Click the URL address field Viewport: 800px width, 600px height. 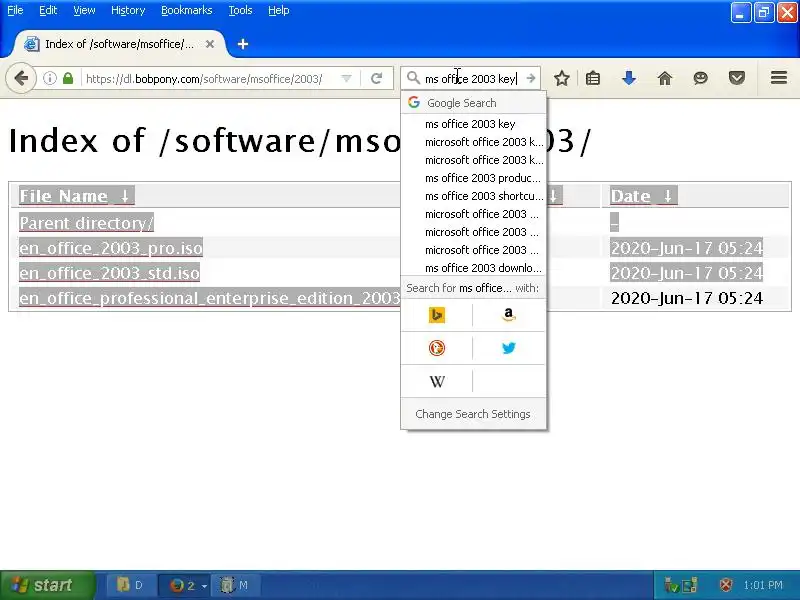204,79
